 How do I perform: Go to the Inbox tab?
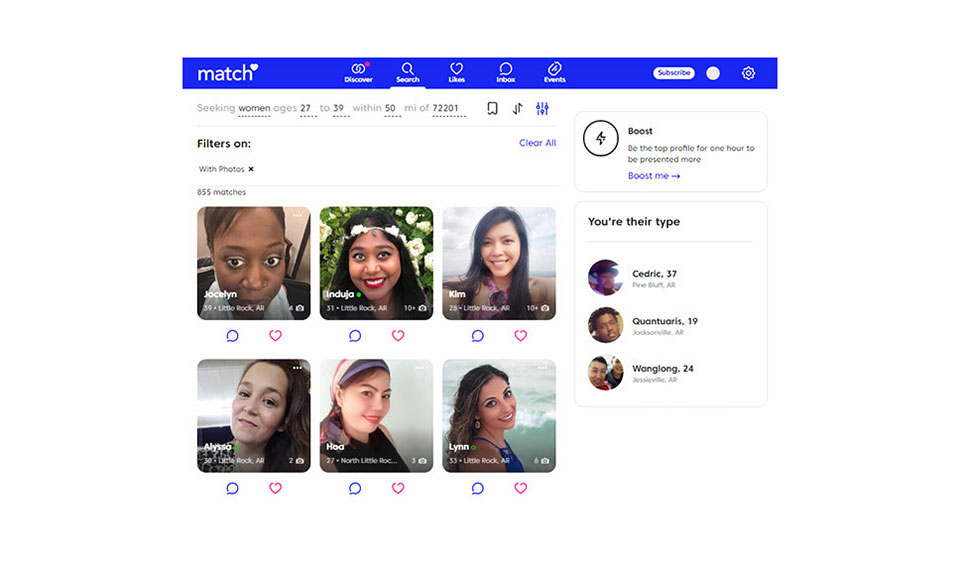click(x=506, y=73)
